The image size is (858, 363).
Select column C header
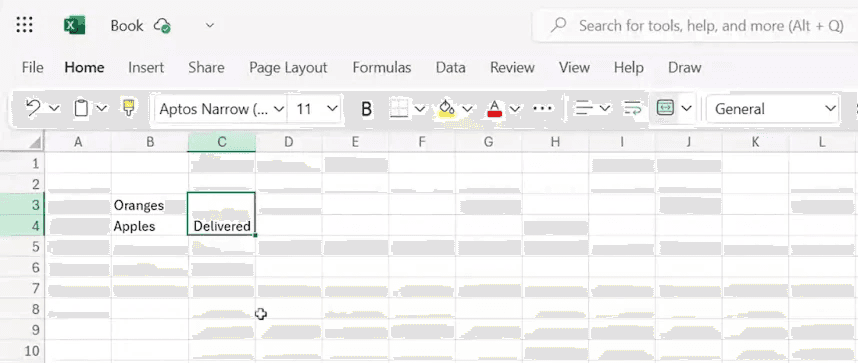pyautogui.click(x=222, y=142)
